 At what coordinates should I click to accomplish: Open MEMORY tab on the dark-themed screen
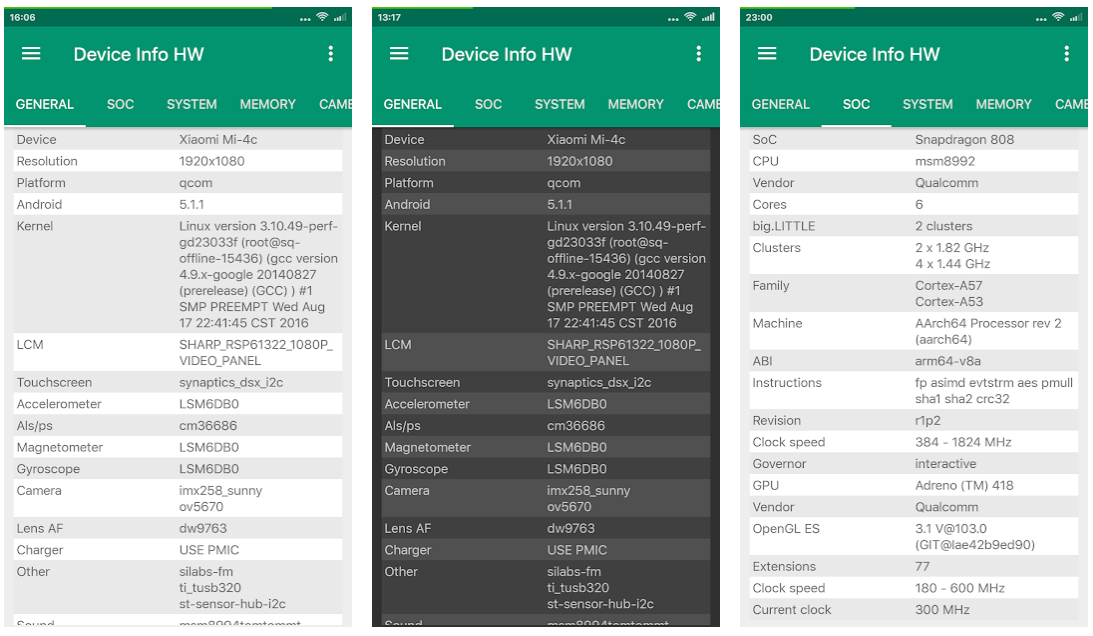pos(635,104)
